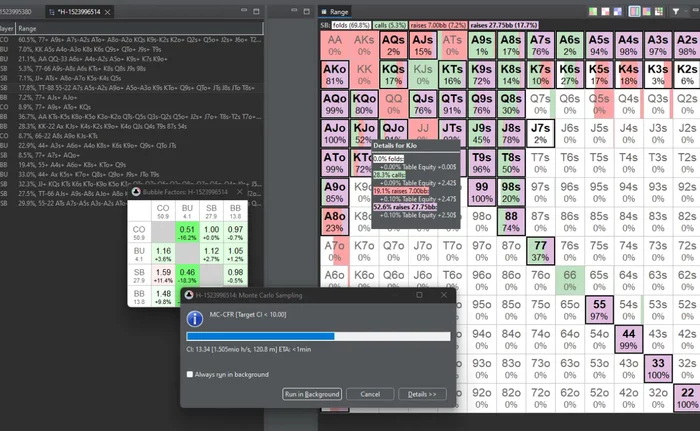Click the funnel filter icon in Range toolbar
The width and height of the screenshot is (700, 431).
676,12
